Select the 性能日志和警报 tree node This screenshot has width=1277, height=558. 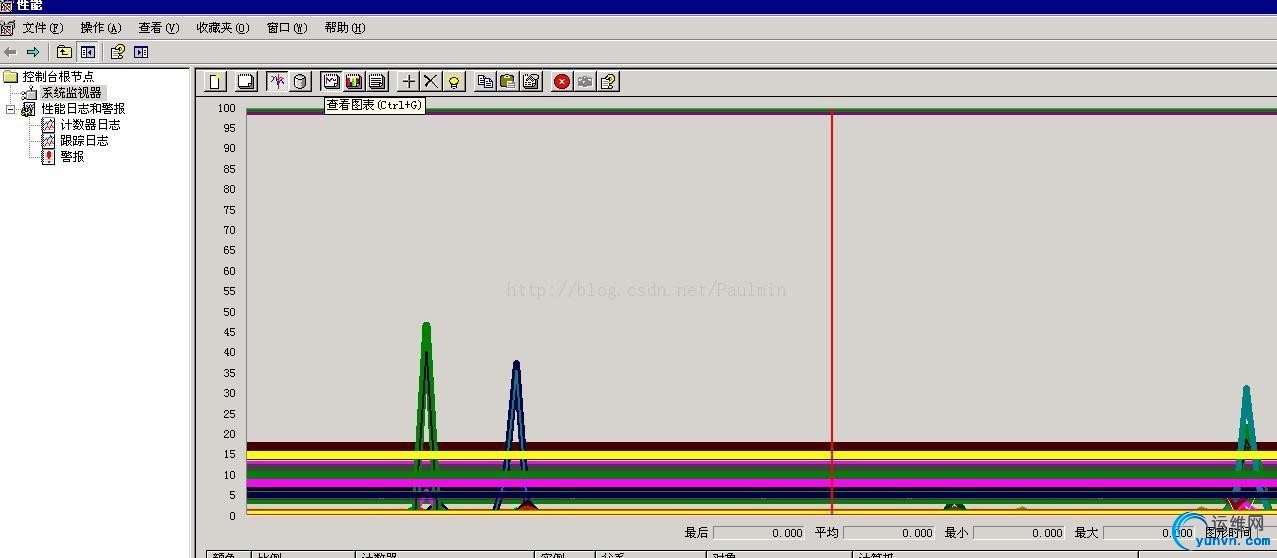click(x=83, y=108)
